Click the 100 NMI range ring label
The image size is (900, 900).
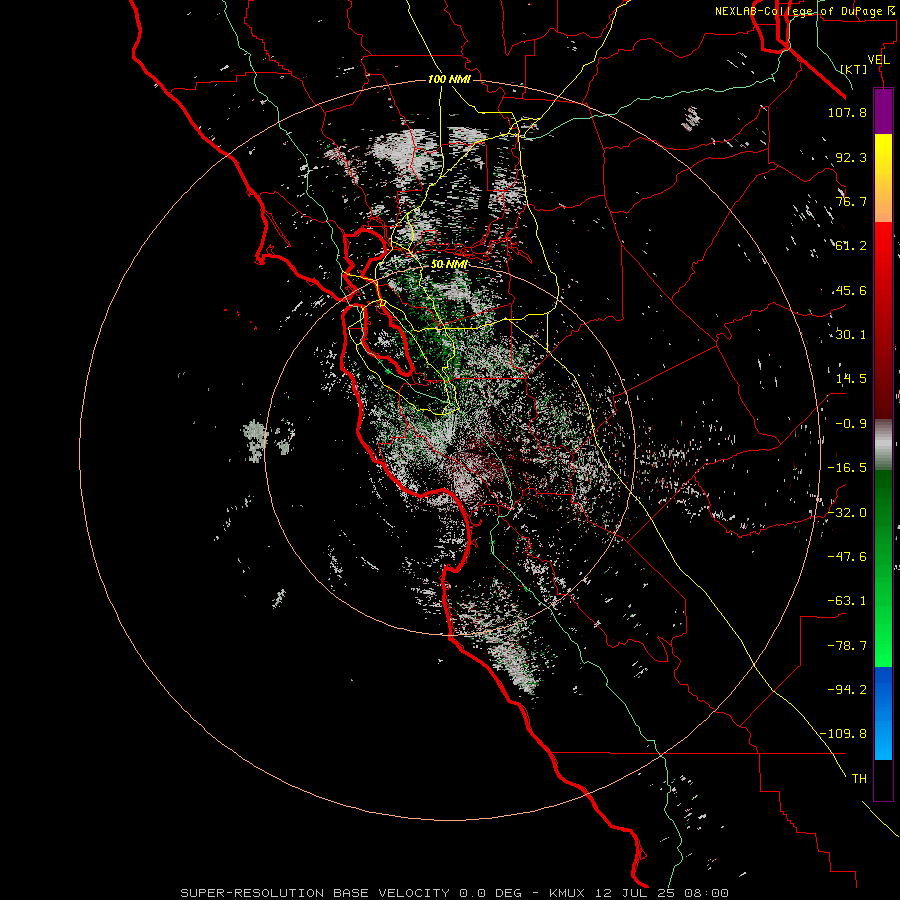[449, 79]
